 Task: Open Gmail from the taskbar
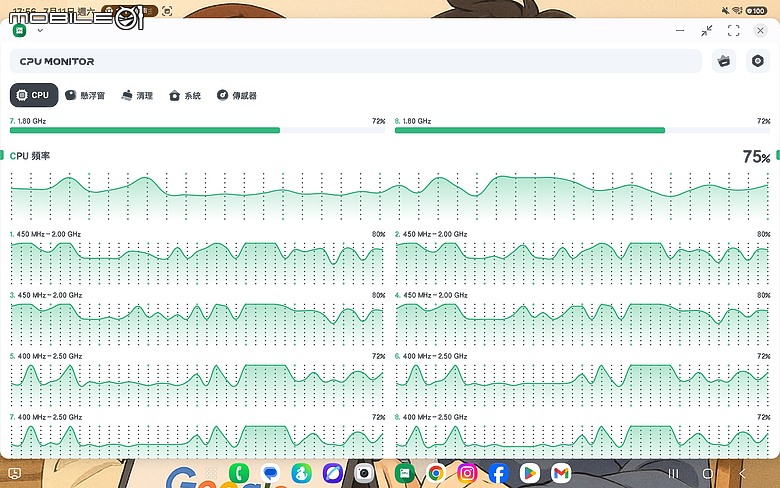(x=561, y=473)
